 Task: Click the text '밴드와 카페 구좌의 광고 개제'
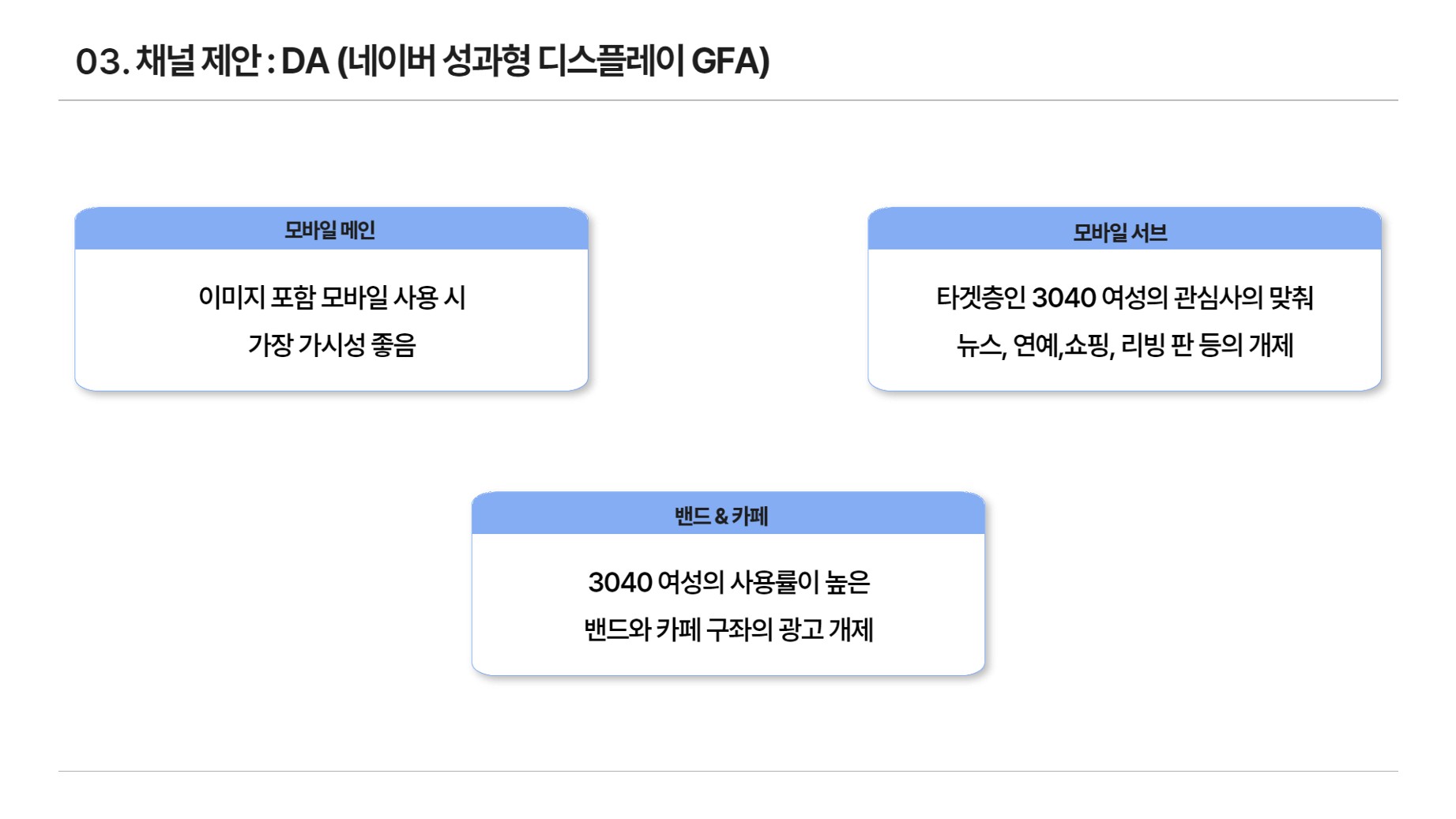[x=728, y=629]
